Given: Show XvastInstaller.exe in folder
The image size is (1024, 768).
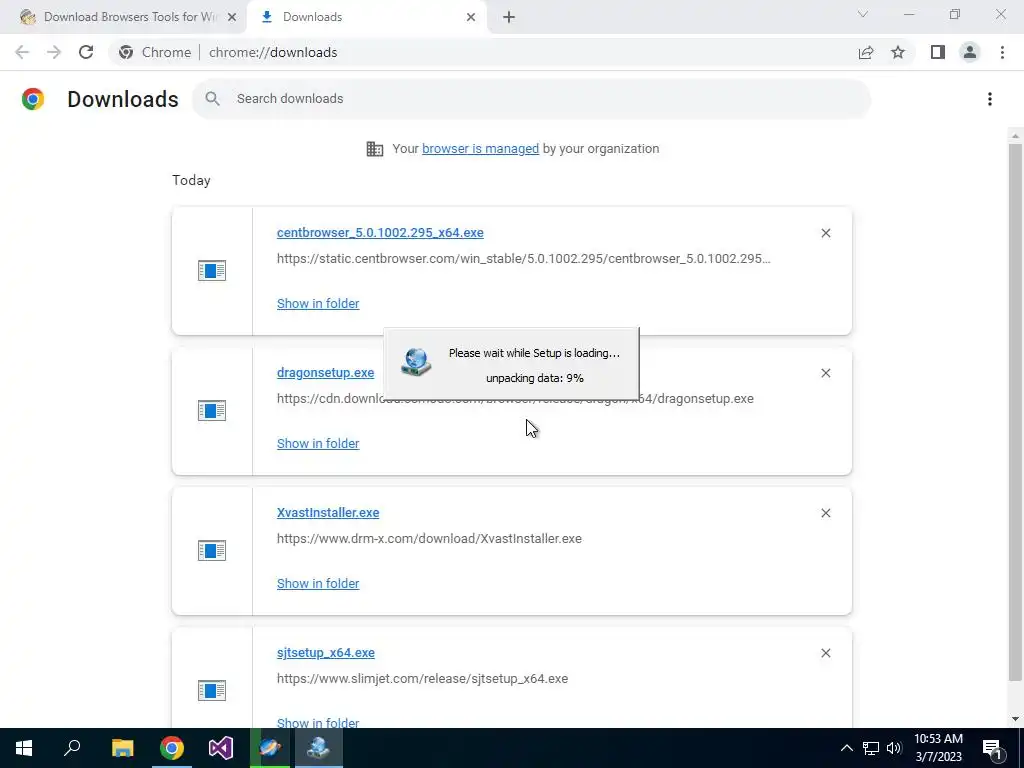Looking at the screenshot, I should pyautogui.click(x=318, y=584).
